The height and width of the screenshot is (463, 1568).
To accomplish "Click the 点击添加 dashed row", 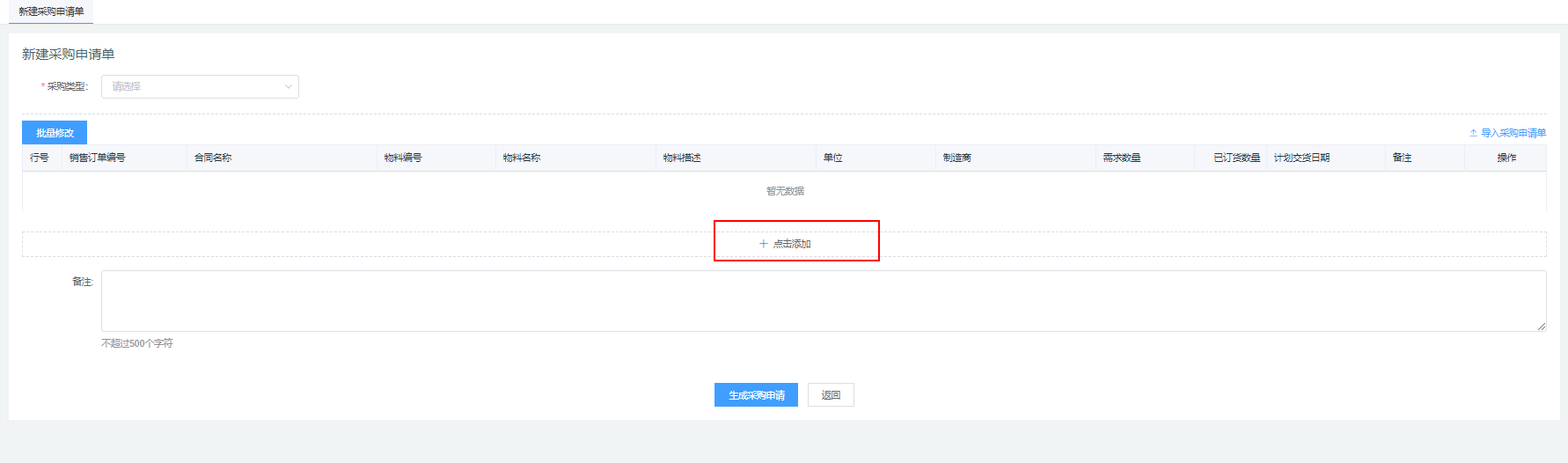I will [x=784, y=244].
